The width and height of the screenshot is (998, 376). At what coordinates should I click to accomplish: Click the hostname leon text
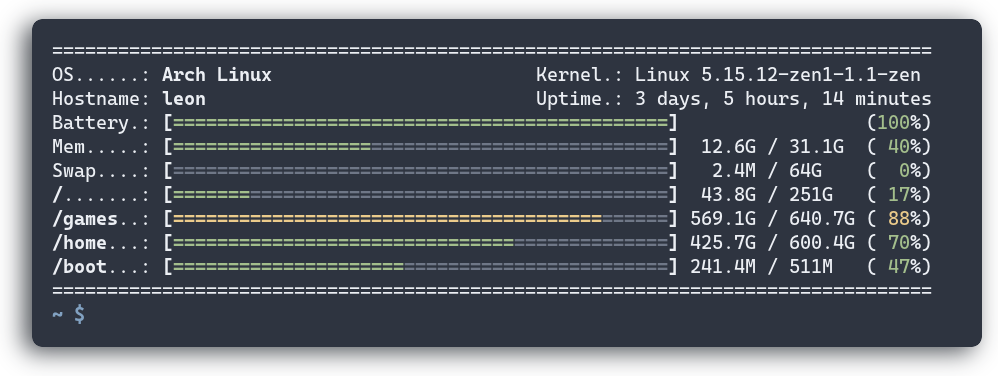(184, 99)
